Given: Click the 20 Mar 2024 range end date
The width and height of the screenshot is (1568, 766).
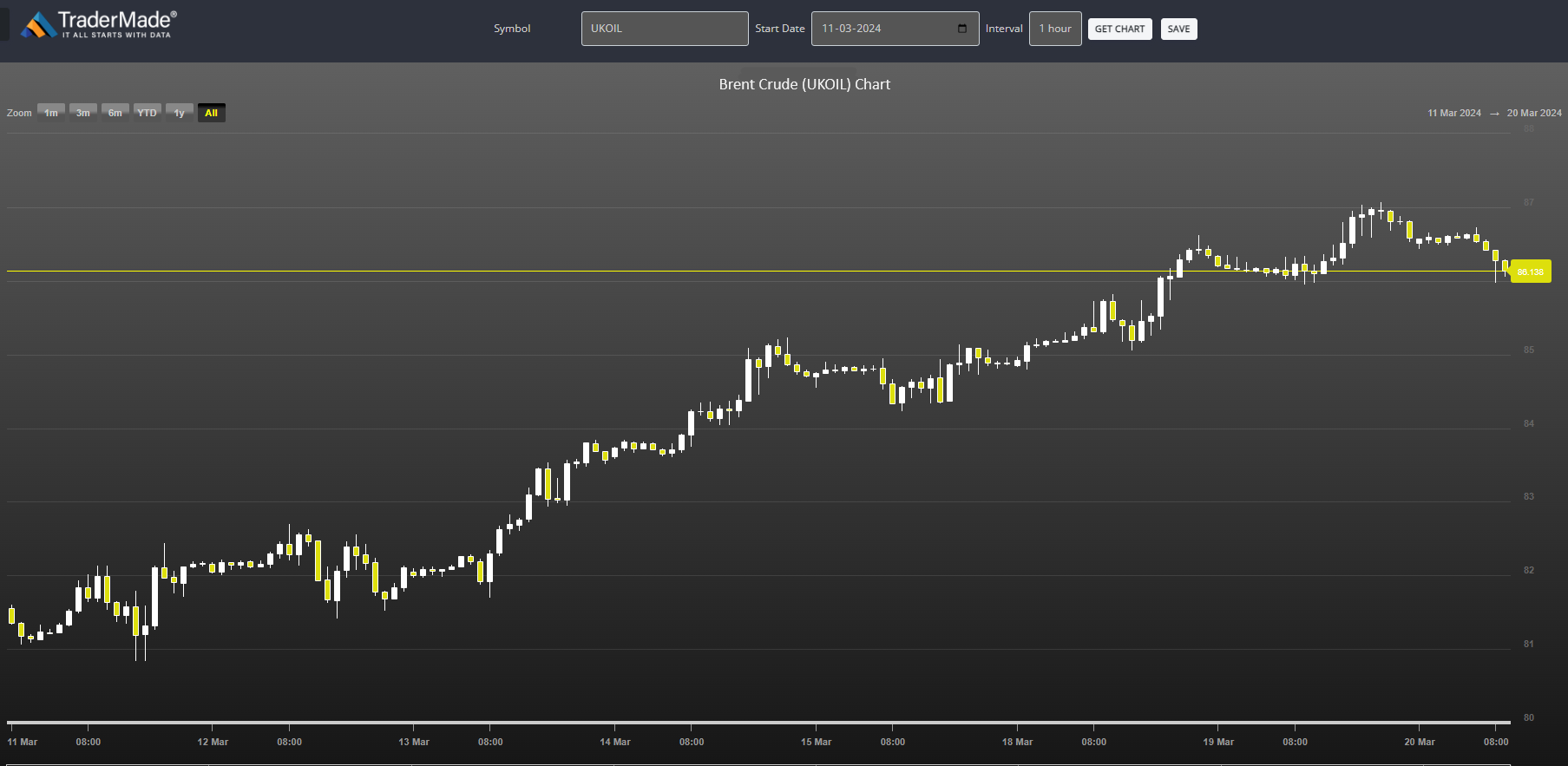Looking at the screenshot, I should 1534,113.
